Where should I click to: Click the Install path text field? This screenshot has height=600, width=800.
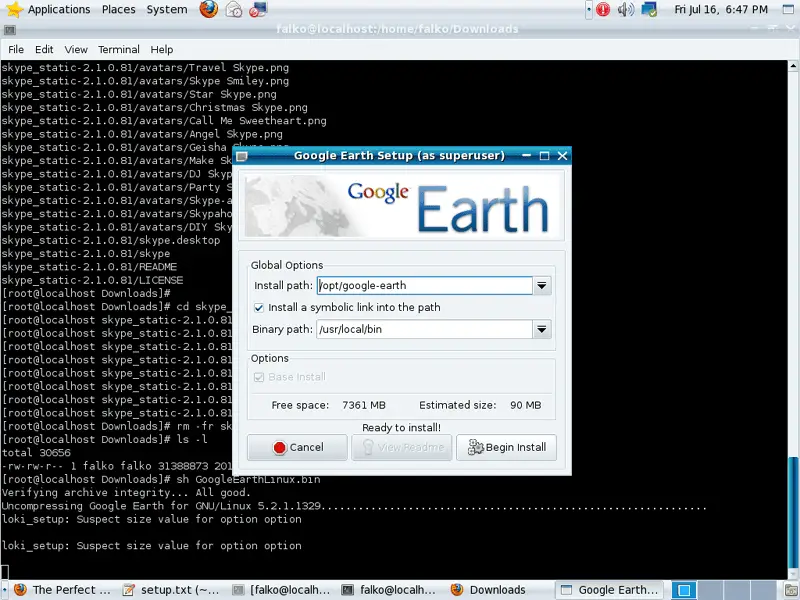point(424,286)
